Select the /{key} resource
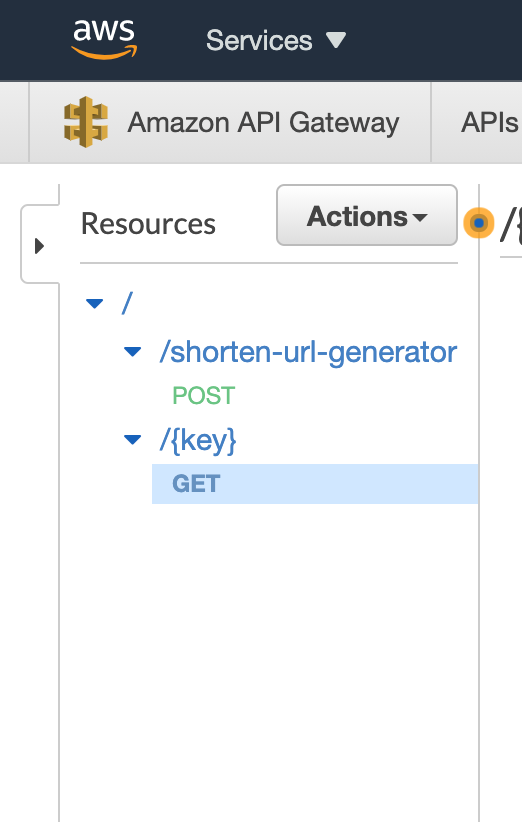522x822 pixels. 198,440
